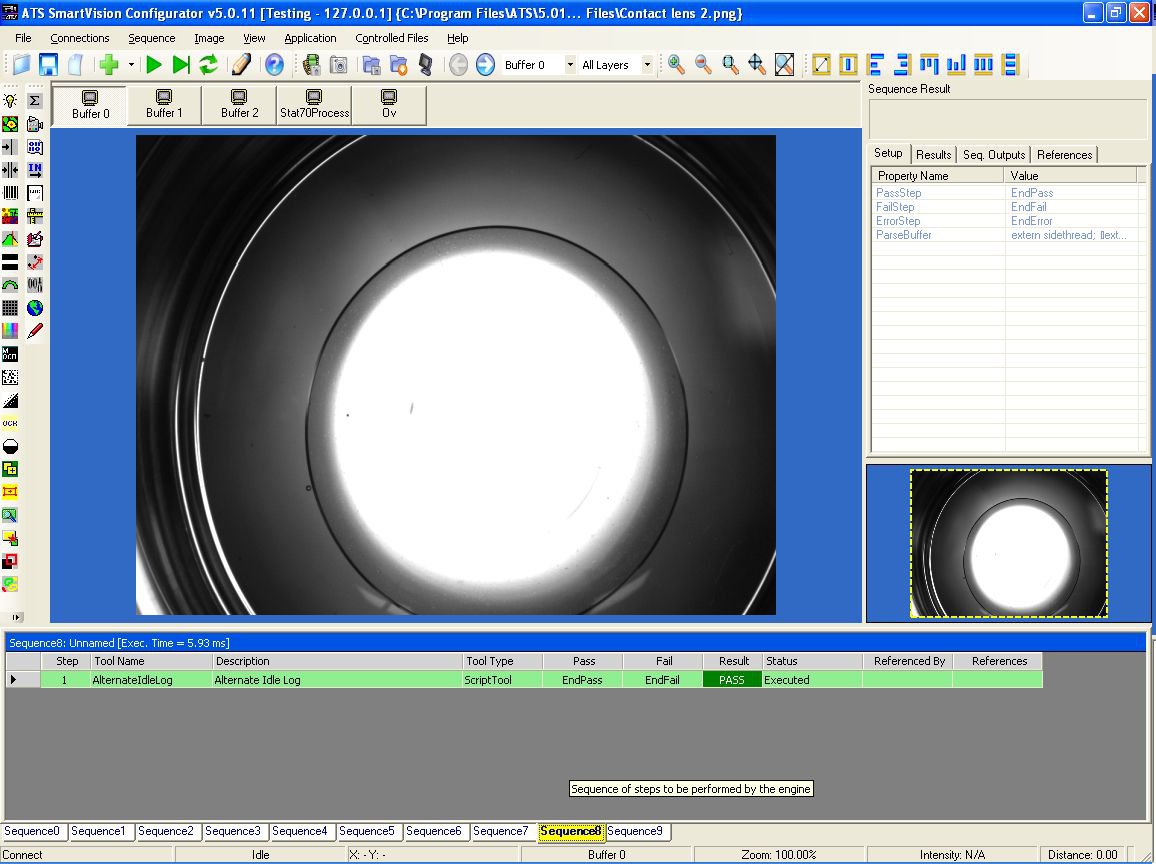Select the red pen tool in palette

[35, 331]
